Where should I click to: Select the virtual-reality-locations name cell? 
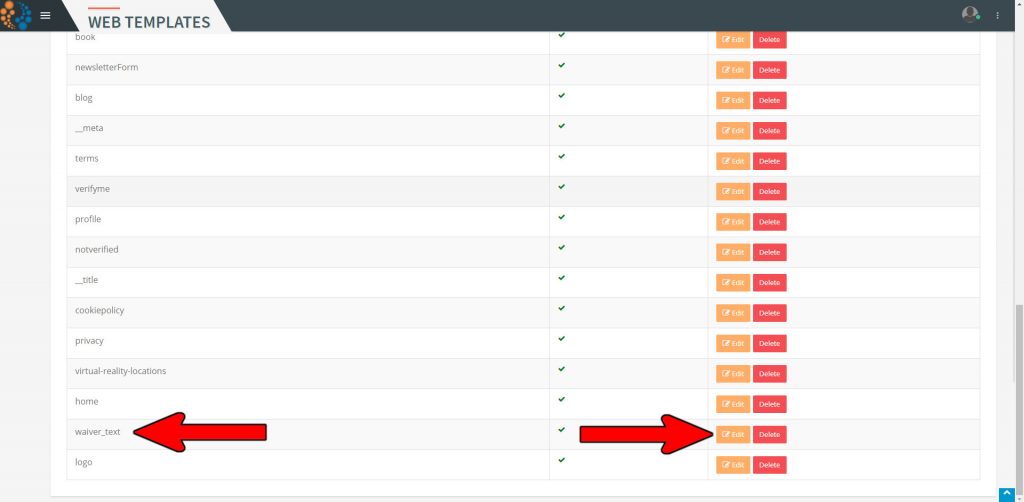point(308,373)
